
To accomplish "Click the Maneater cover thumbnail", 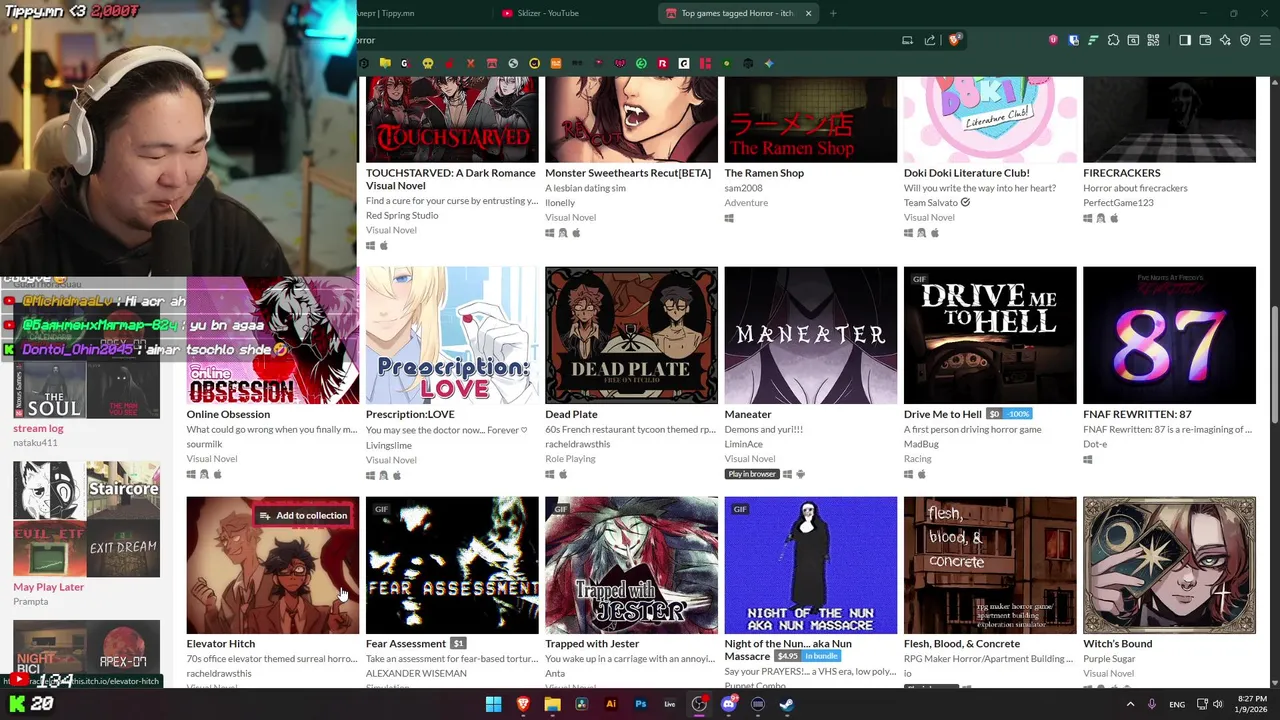I will point(811,335).
